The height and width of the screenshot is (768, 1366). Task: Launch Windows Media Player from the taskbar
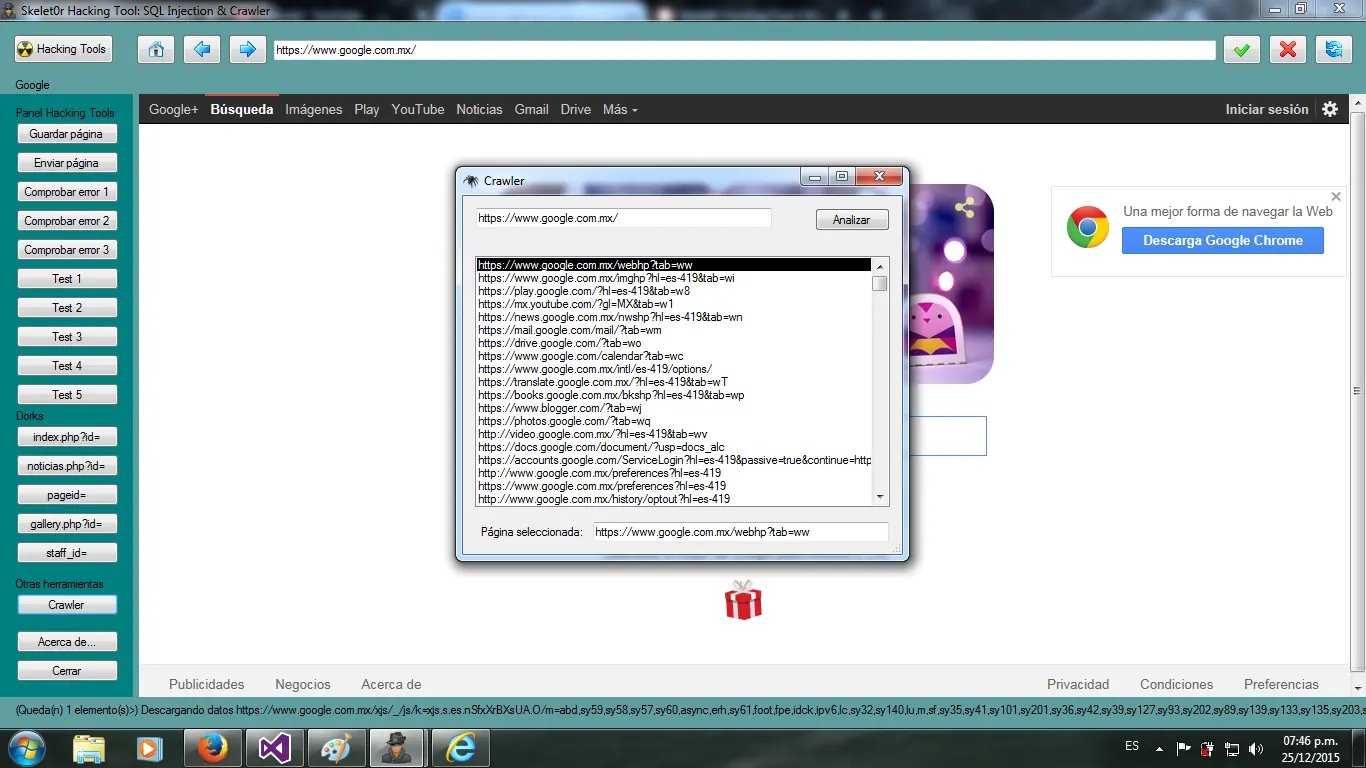(x=149, y=748)
